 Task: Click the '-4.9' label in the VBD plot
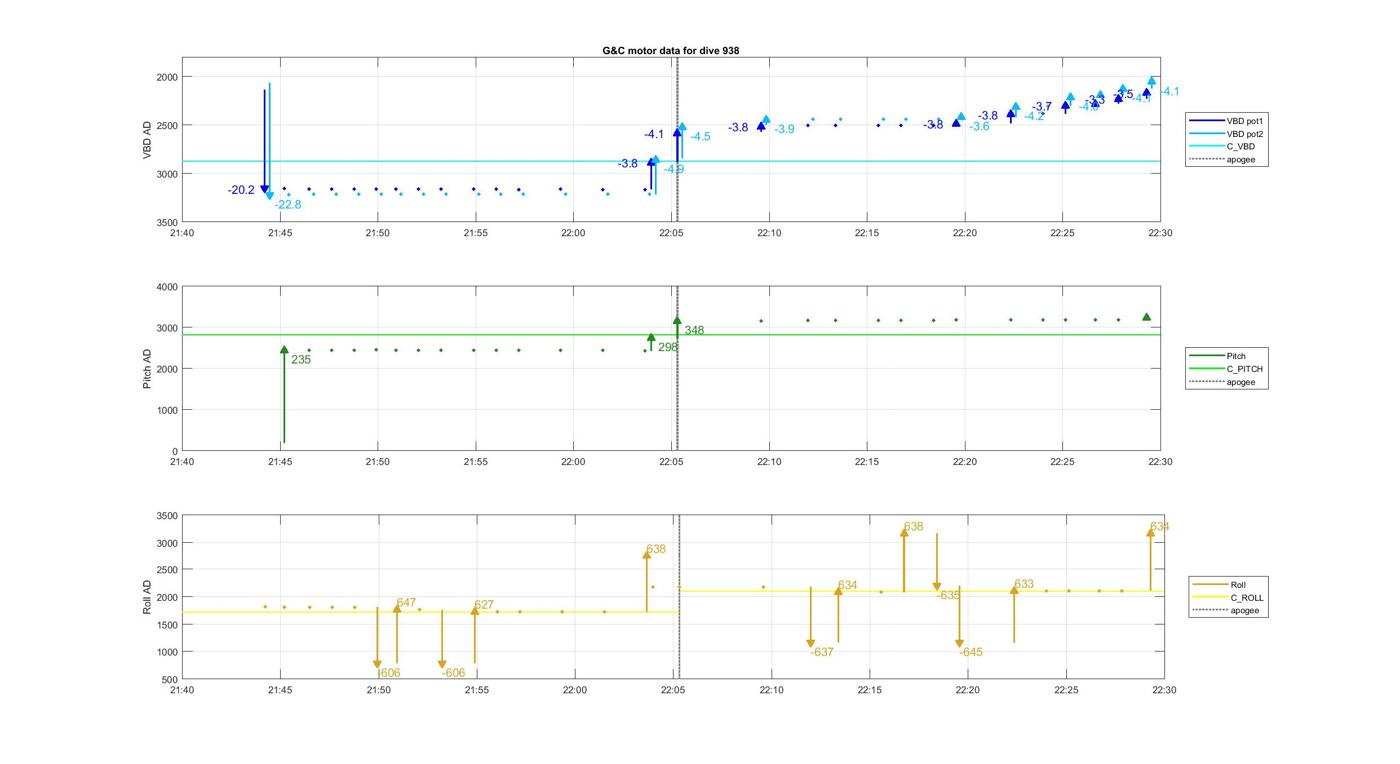click(674, 170)
